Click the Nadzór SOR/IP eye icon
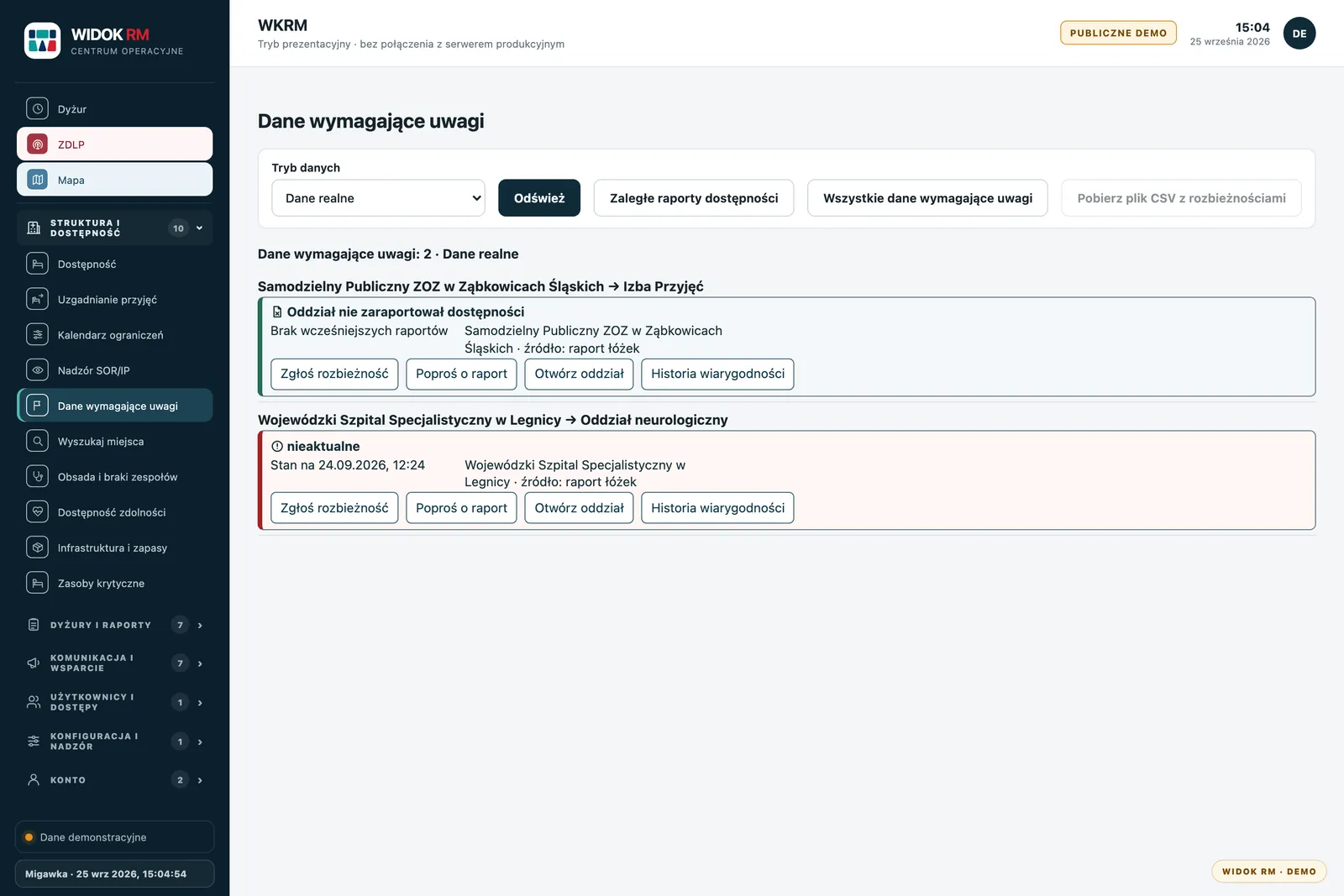 pyautogui.click(x=37, y=370)
